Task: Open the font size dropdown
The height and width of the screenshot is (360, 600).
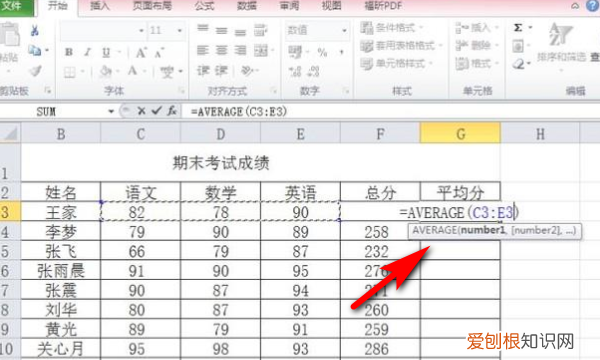Action: (x=179, y=30)
